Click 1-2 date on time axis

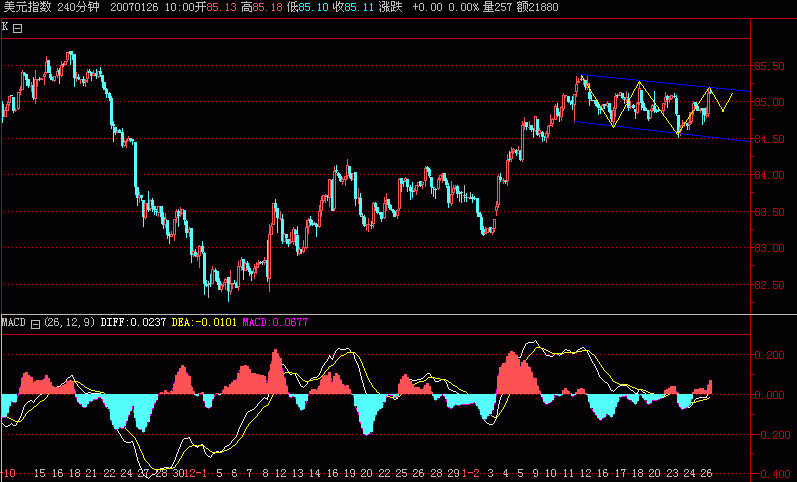pos(470,473)
